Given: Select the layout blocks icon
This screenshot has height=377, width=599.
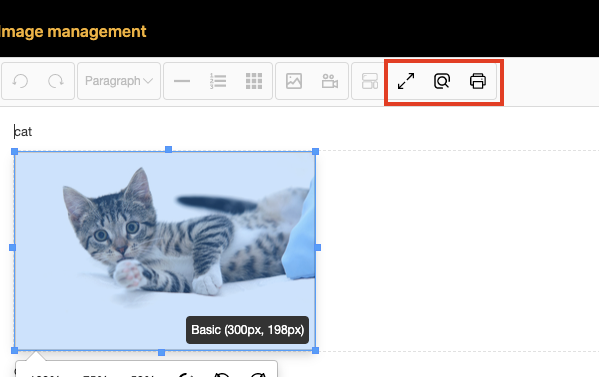Looking at the screenshot, I should (x=369, y=81).
